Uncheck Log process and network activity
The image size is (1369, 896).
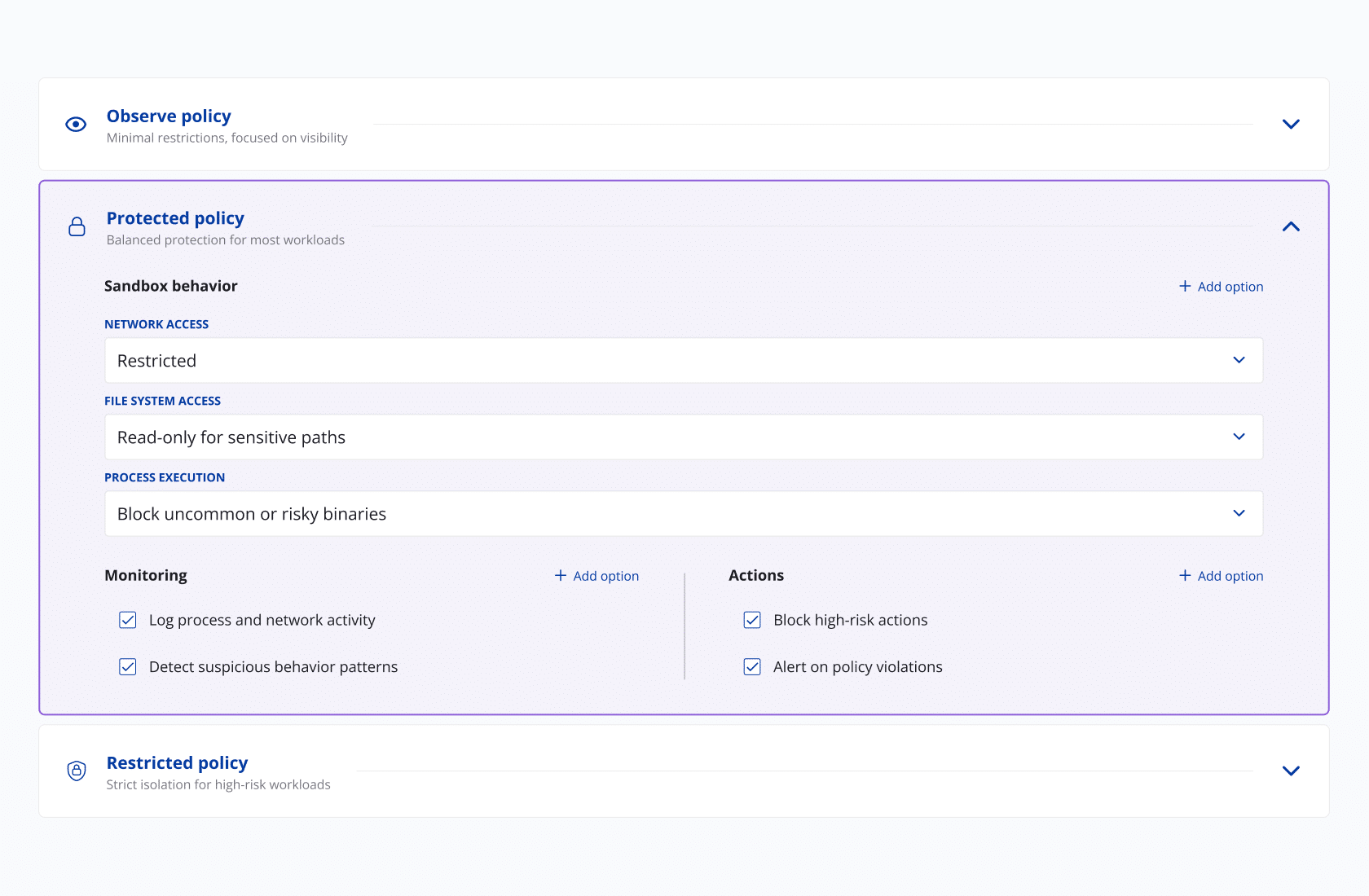[x=128, y=620]
